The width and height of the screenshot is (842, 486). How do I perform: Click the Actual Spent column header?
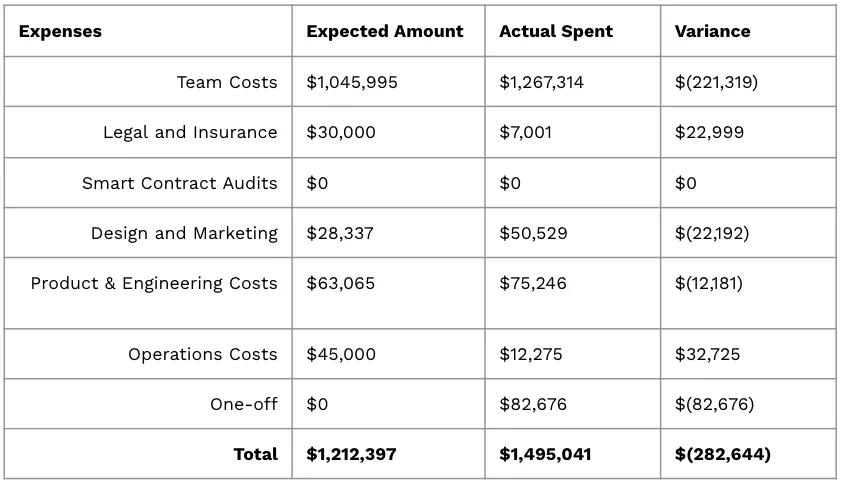(556, 32)
